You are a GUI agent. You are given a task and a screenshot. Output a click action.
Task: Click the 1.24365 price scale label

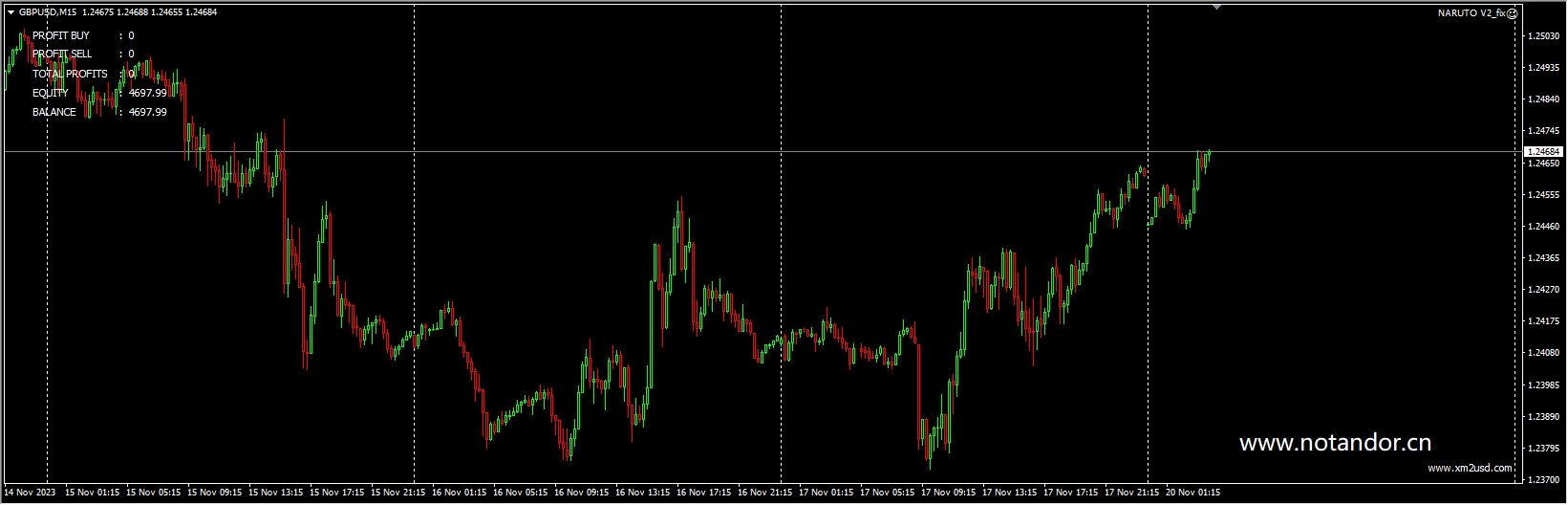tap(1544, 258)
